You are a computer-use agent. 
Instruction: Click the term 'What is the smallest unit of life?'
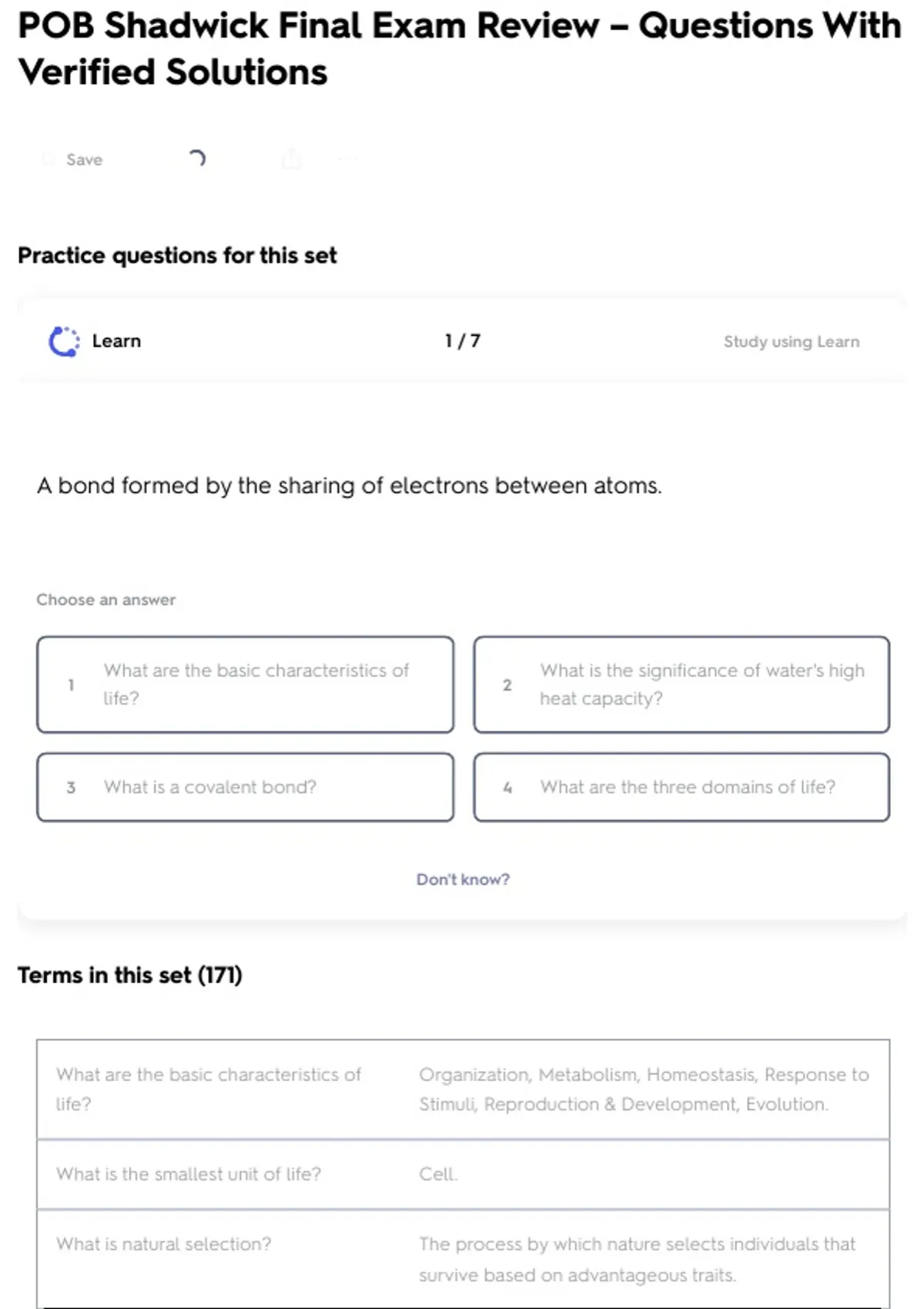189,1174
